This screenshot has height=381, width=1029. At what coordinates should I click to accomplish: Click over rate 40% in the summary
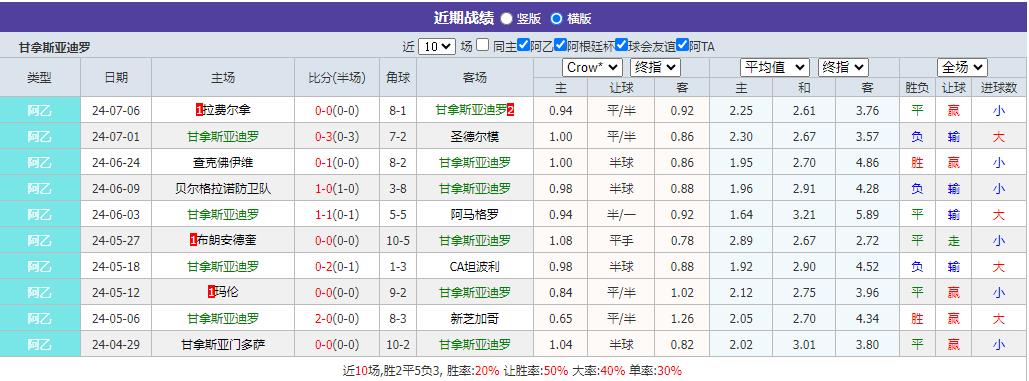[x=612, y=371]
